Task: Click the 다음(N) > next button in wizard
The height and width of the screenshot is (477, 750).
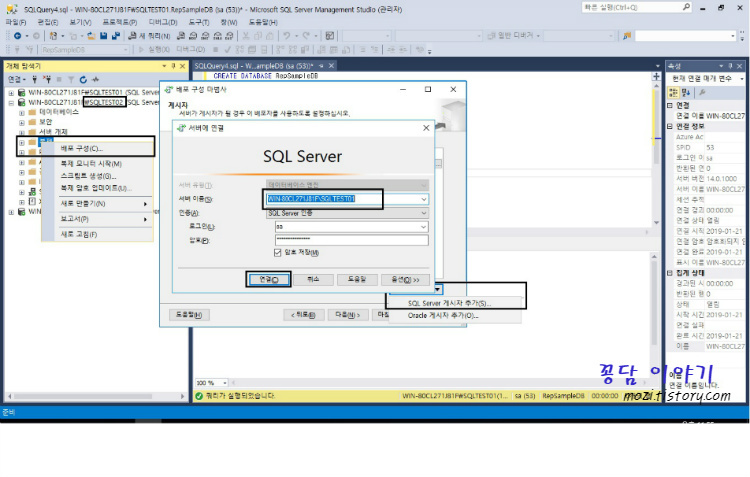Action: pyautogui.click(x=348, y=315)
